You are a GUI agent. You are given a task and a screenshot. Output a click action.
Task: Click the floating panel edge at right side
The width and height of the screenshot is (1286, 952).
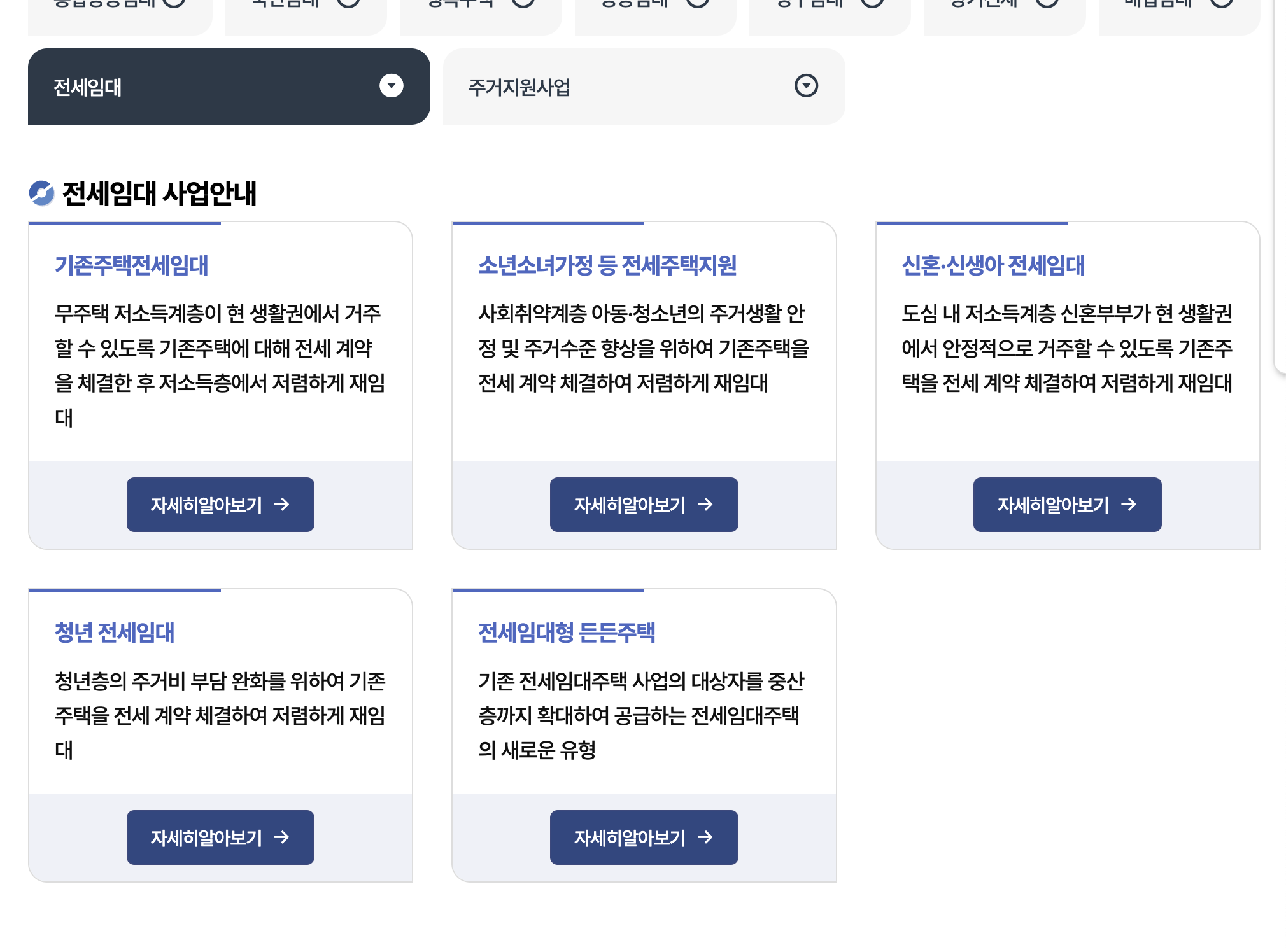[1280, 191]
